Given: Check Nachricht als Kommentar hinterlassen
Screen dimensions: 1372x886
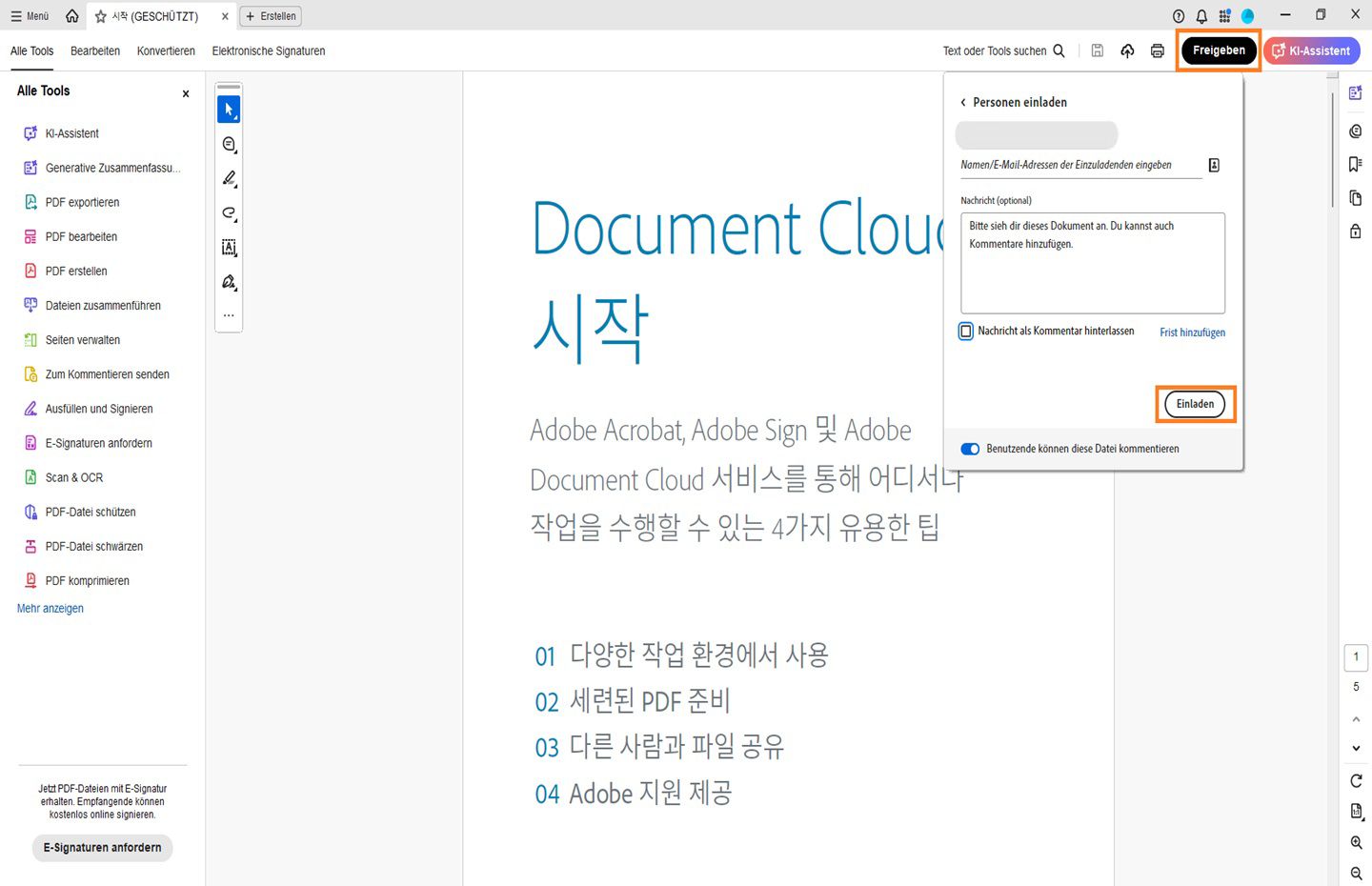Looking at the screenshot, I should point(966,332).
